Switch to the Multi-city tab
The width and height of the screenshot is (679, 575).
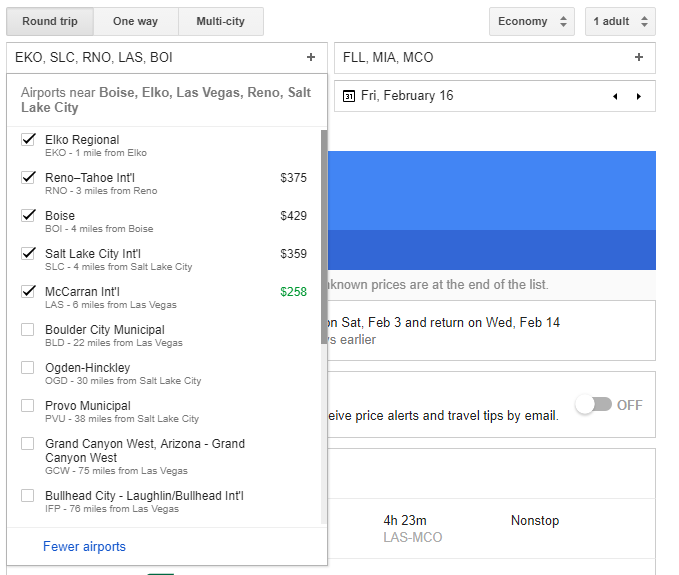[221, 21]
